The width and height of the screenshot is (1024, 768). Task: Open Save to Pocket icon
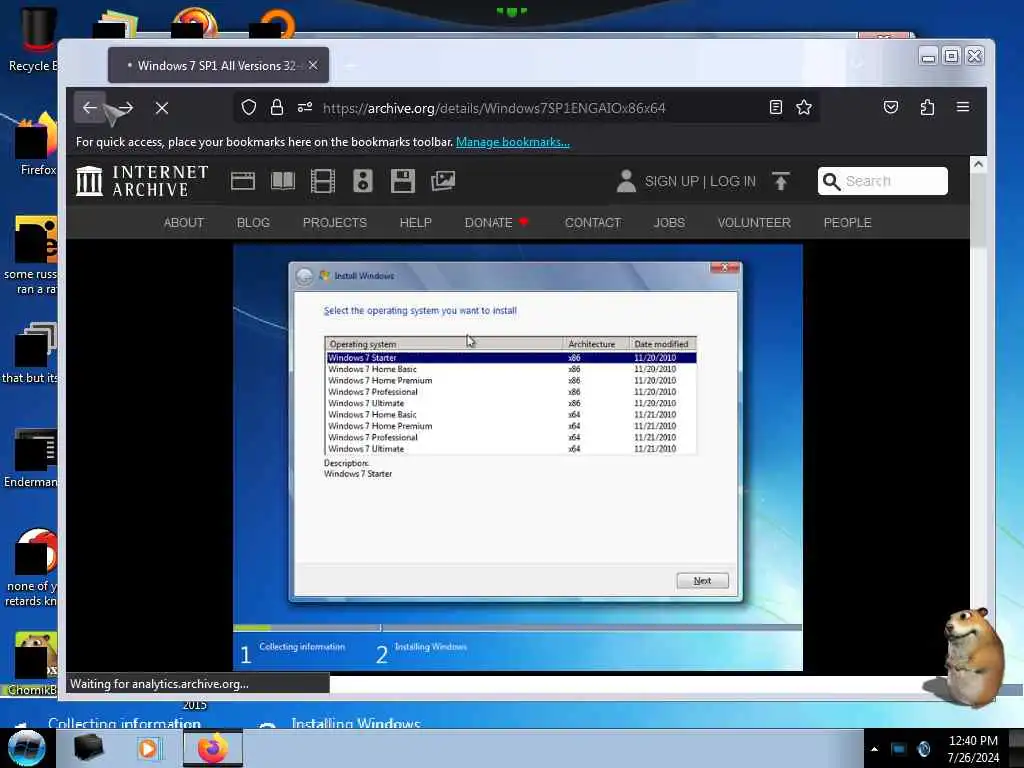891,108
